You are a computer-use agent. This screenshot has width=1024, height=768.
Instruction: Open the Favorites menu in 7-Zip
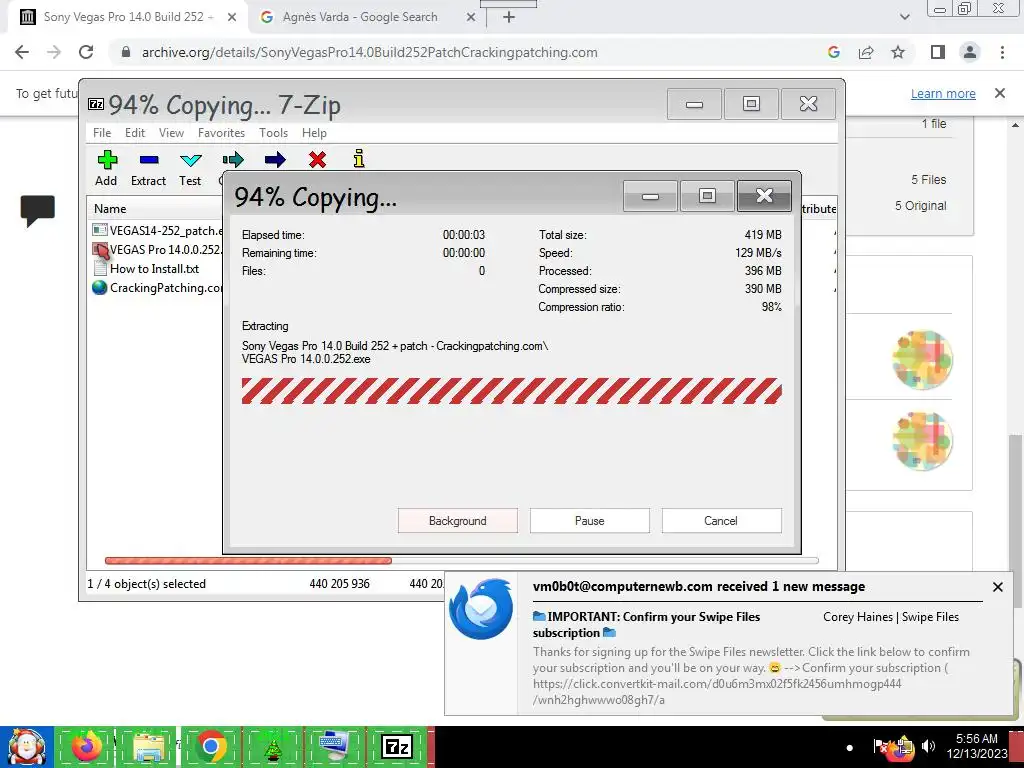coord(221,133)
